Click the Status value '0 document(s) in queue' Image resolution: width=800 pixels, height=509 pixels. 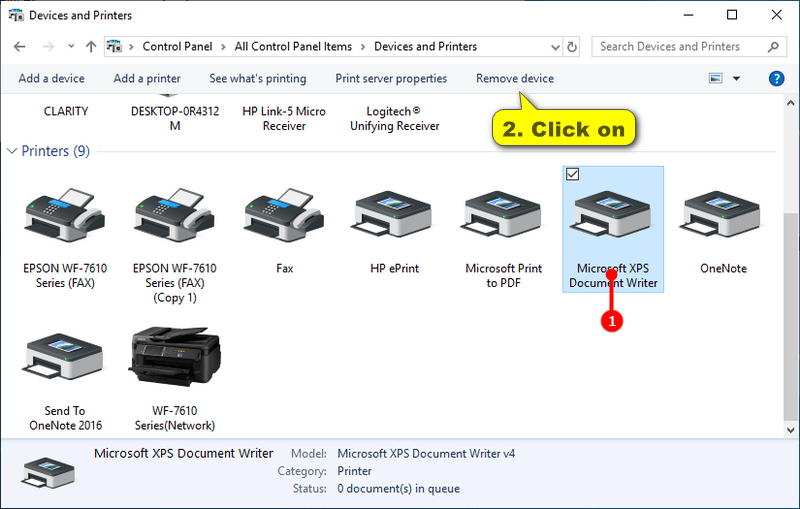click(x=398, y=489)
